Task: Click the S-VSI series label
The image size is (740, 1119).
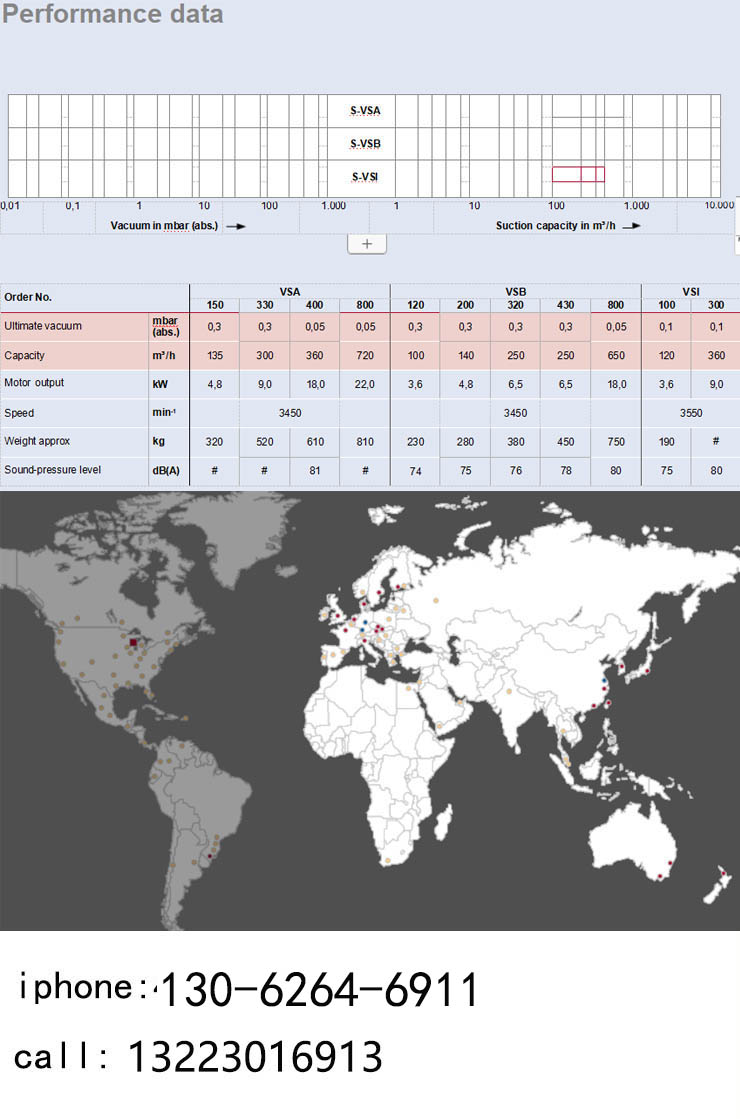Action: coord(366,177)
